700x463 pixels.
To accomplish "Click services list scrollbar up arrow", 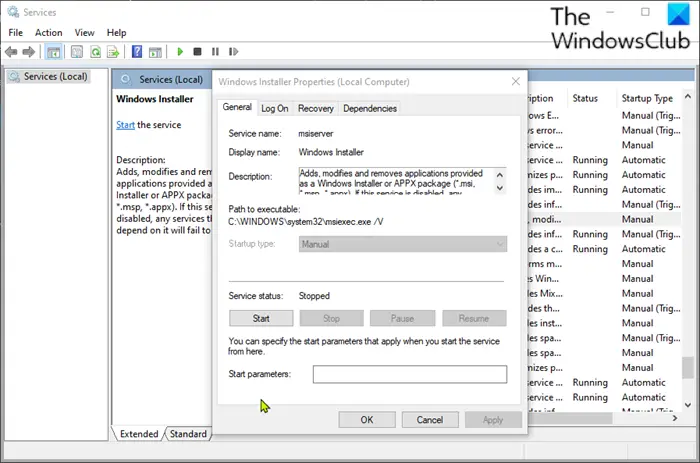I will tap(688, 96).
